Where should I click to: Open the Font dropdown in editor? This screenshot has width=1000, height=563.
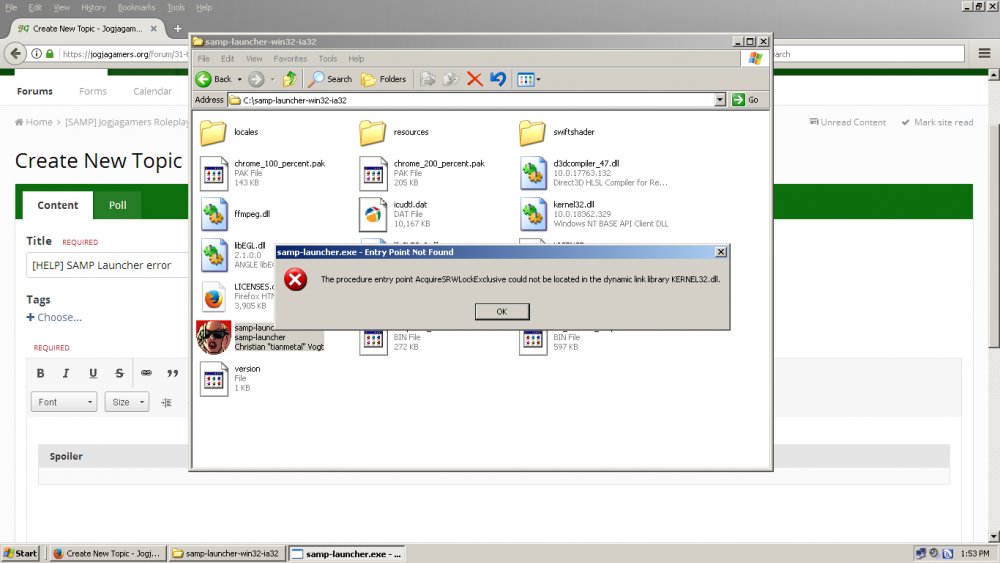(x=64, y=402)
